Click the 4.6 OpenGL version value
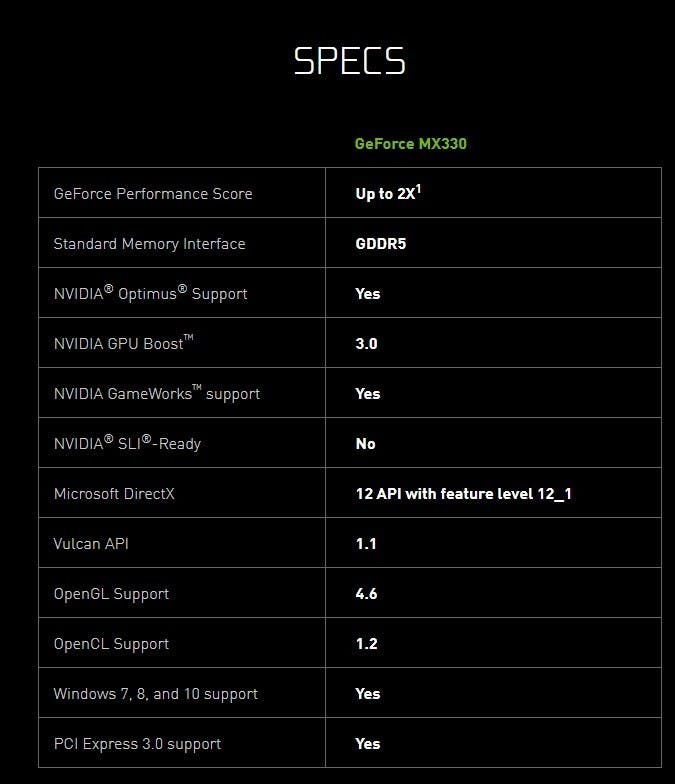The image size is (675, 784). coord(366,593)
